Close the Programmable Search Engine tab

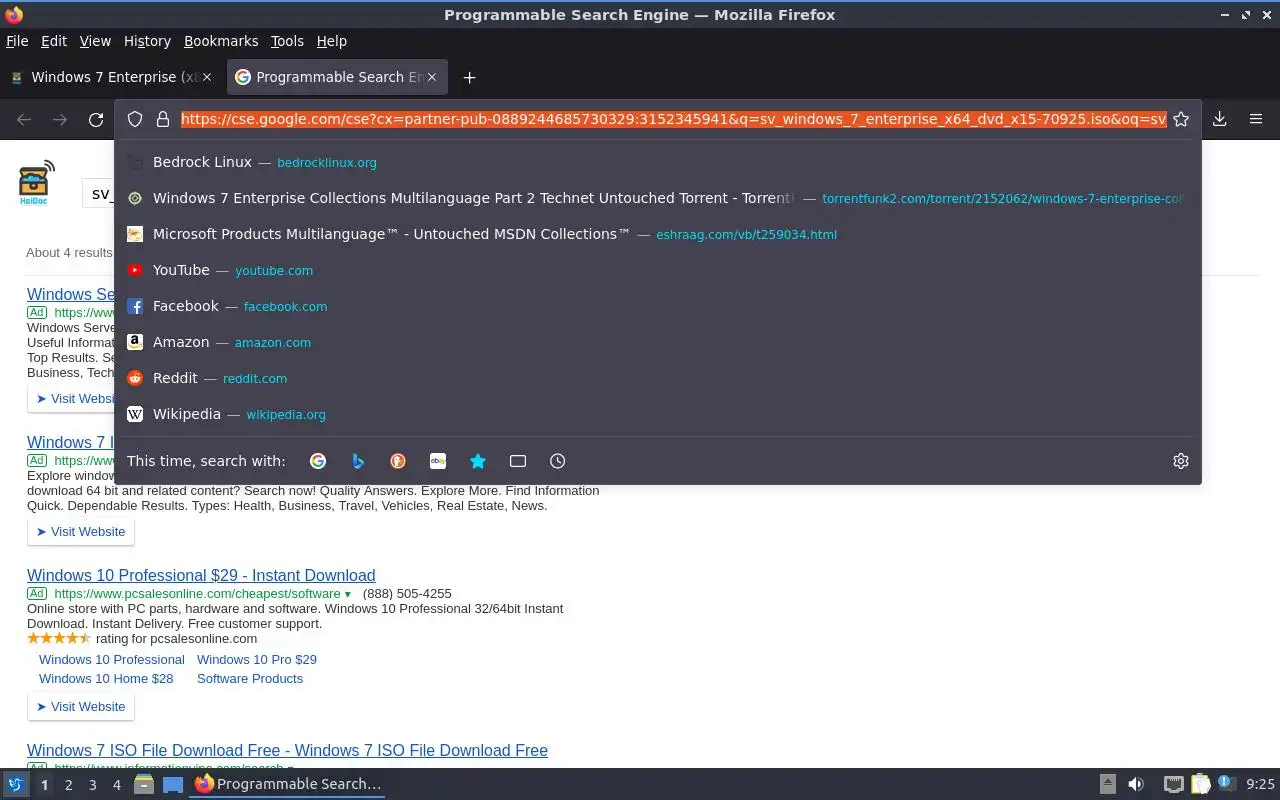coord(432,77)
